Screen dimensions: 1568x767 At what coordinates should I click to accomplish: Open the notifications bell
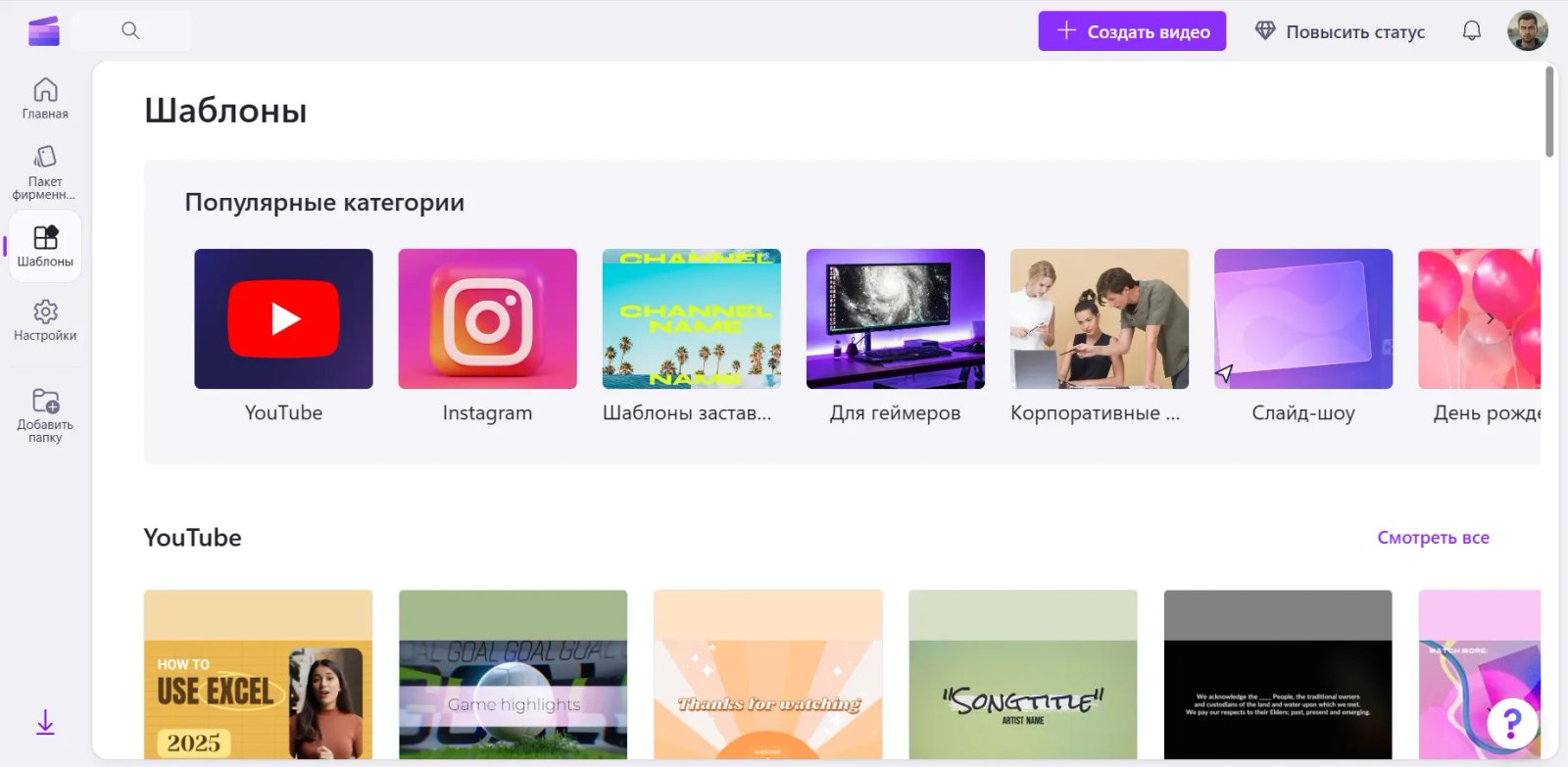click(1472, 31)
